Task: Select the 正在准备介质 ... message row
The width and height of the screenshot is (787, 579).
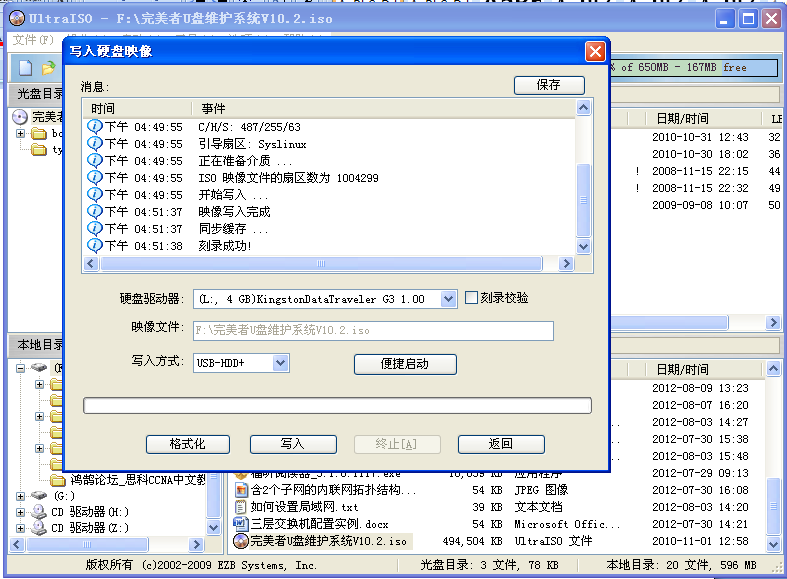Action: pos(330,161)
